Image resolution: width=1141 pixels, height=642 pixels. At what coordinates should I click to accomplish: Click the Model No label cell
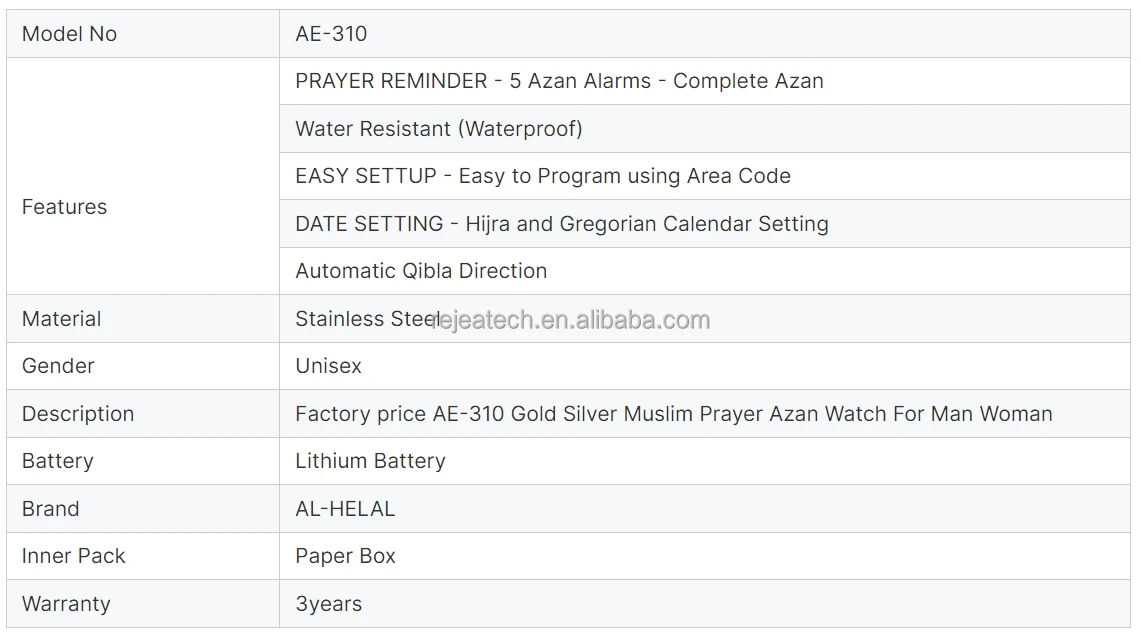click(143, 33)
